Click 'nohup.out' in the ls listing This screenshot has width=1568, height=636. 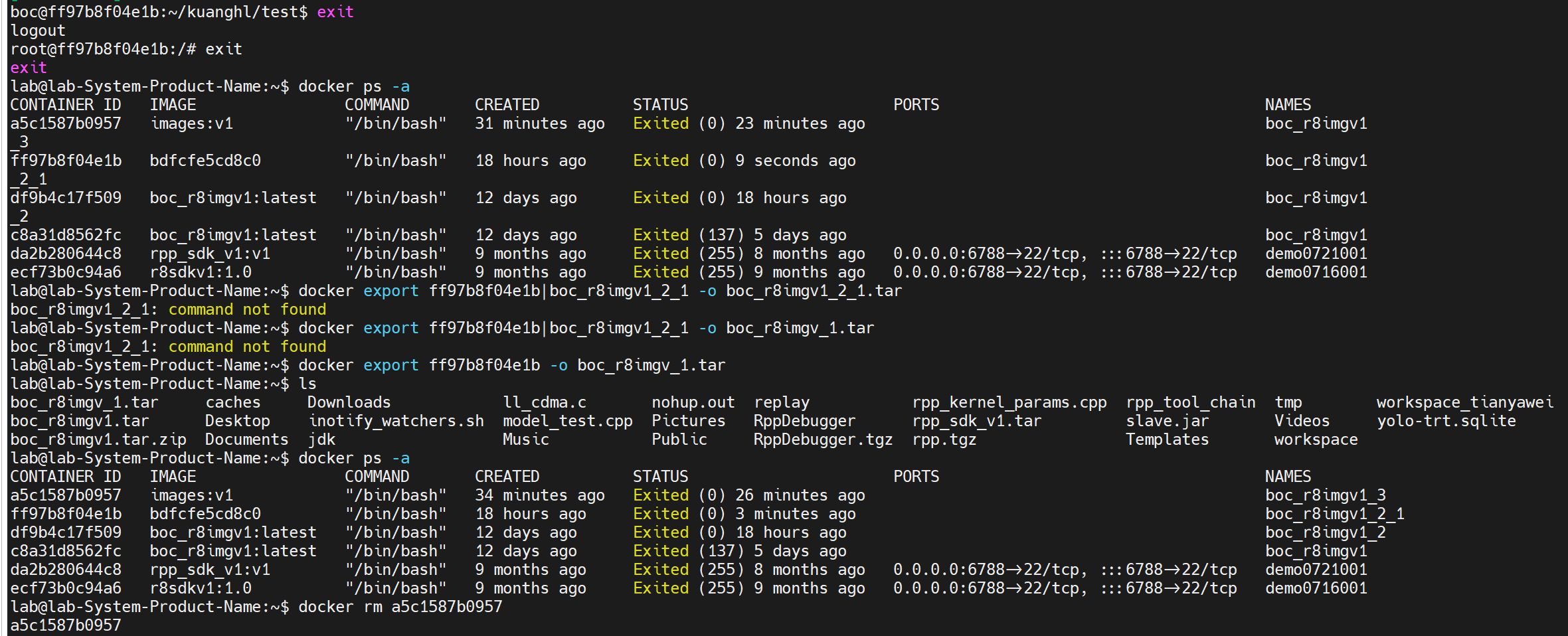(x=693, y=402)
